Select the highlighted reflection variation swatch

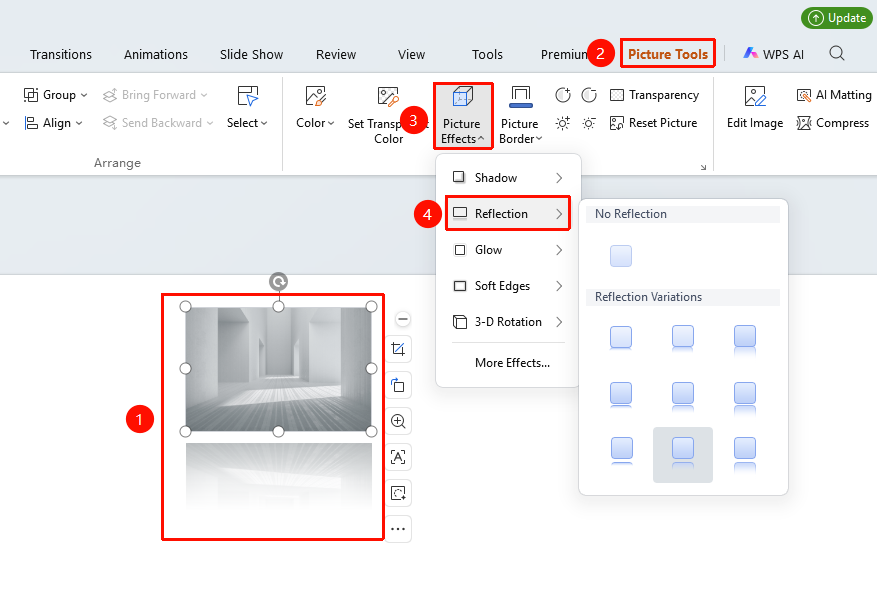683,454
